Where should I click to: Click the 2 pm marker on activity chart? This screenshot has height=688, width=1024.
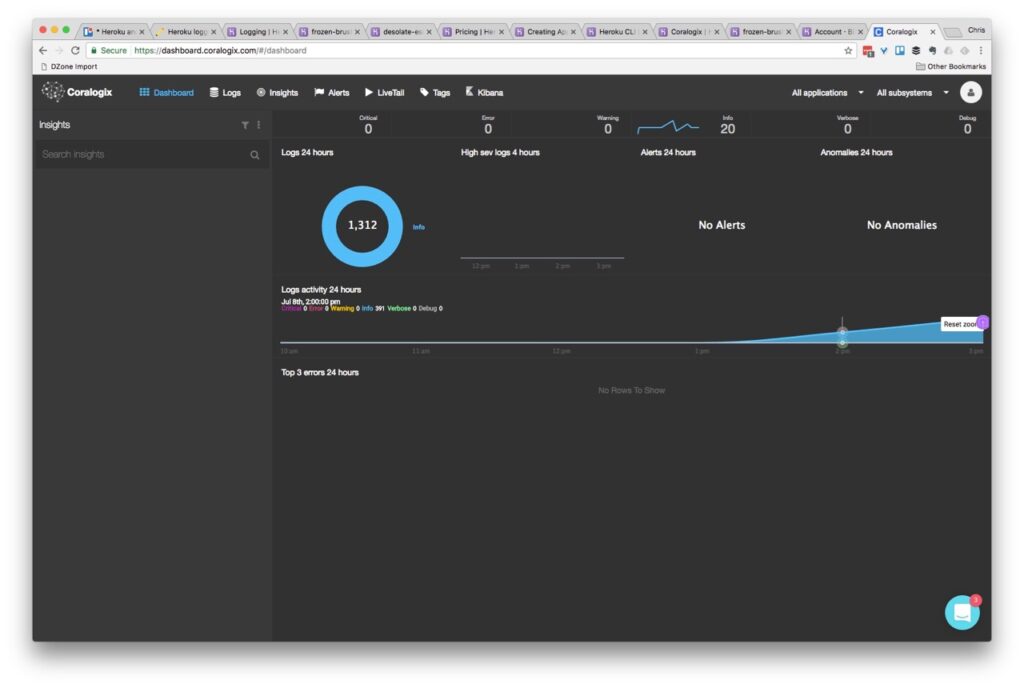point(842,333)
